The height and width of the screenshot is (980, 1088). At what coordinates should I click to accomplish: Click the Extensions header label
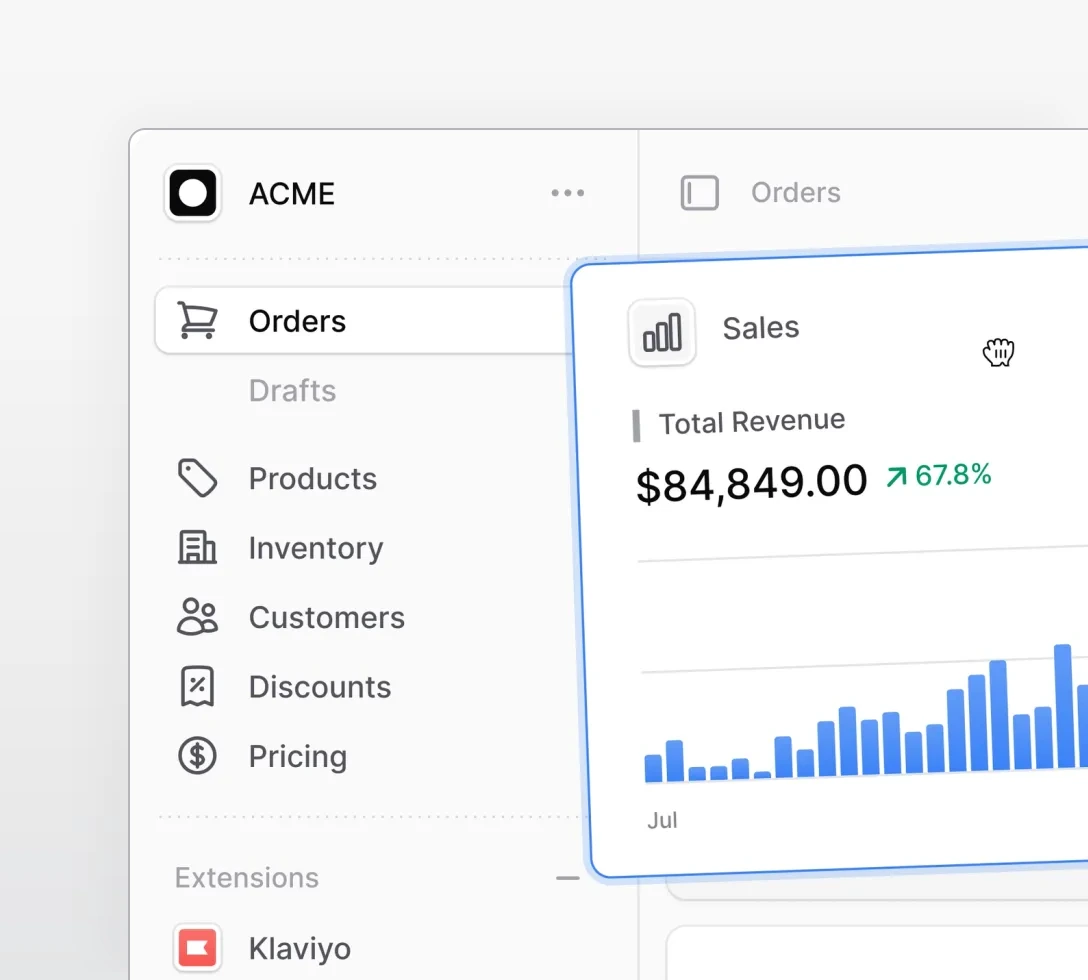point(246,878)
